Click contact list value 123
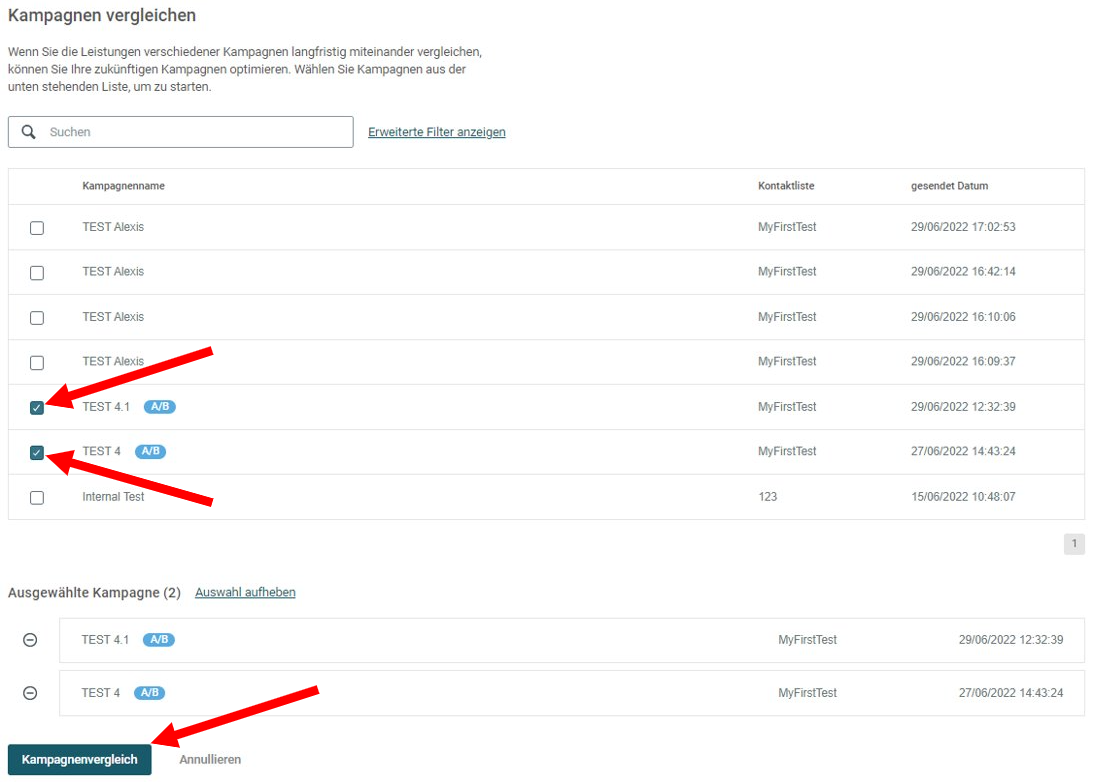Screen dimensions: 1095x782 (767, 496)
